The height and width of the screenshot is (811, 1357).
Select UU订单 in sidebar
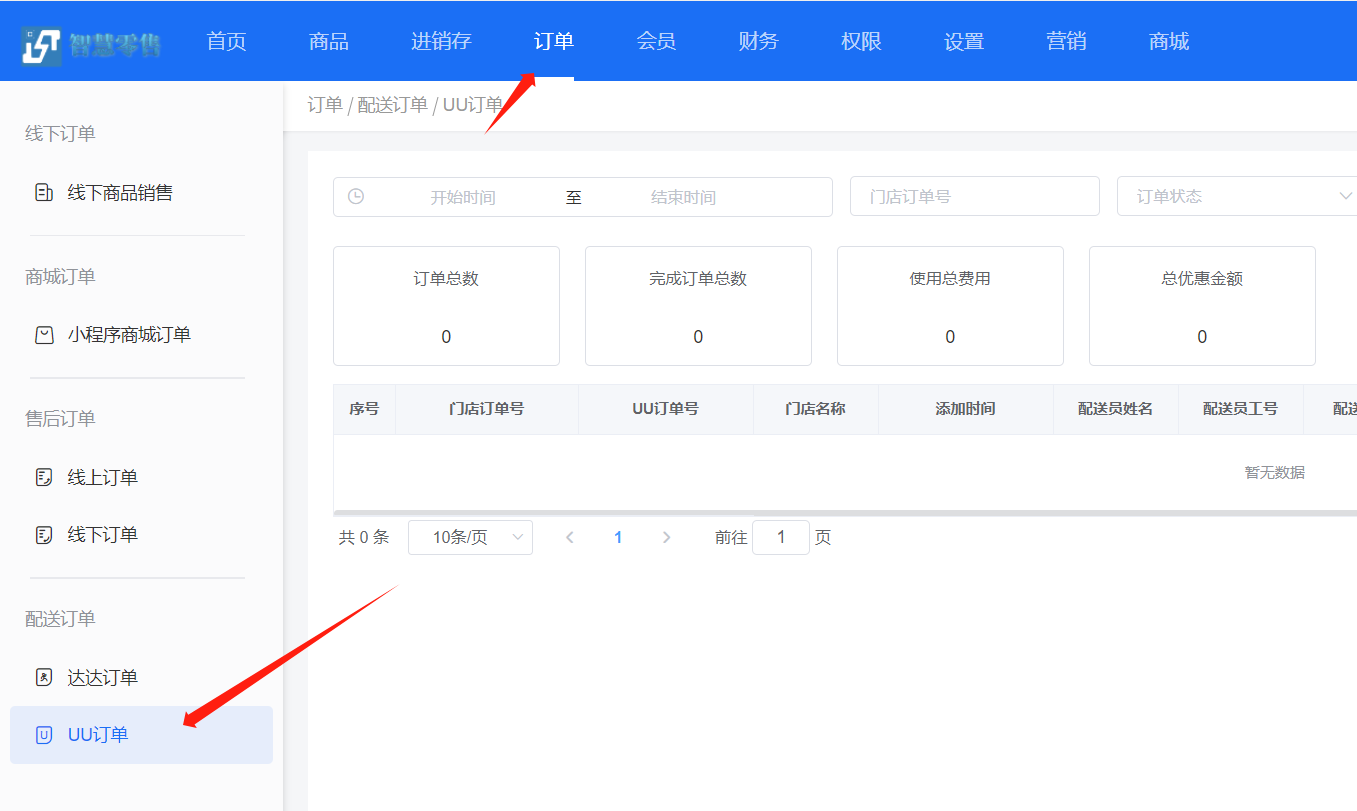(x=141, y=735)
